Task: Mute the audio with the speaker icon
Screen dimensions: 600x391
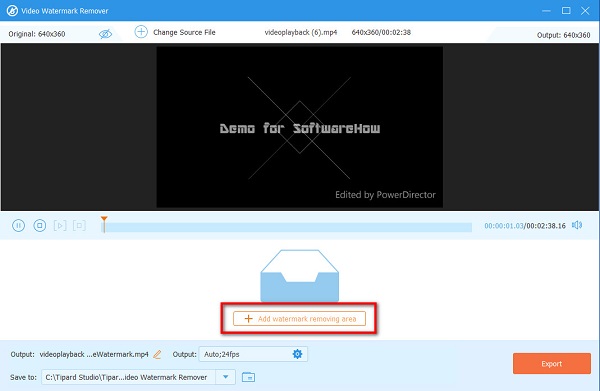Action: [x=577, y=225]
